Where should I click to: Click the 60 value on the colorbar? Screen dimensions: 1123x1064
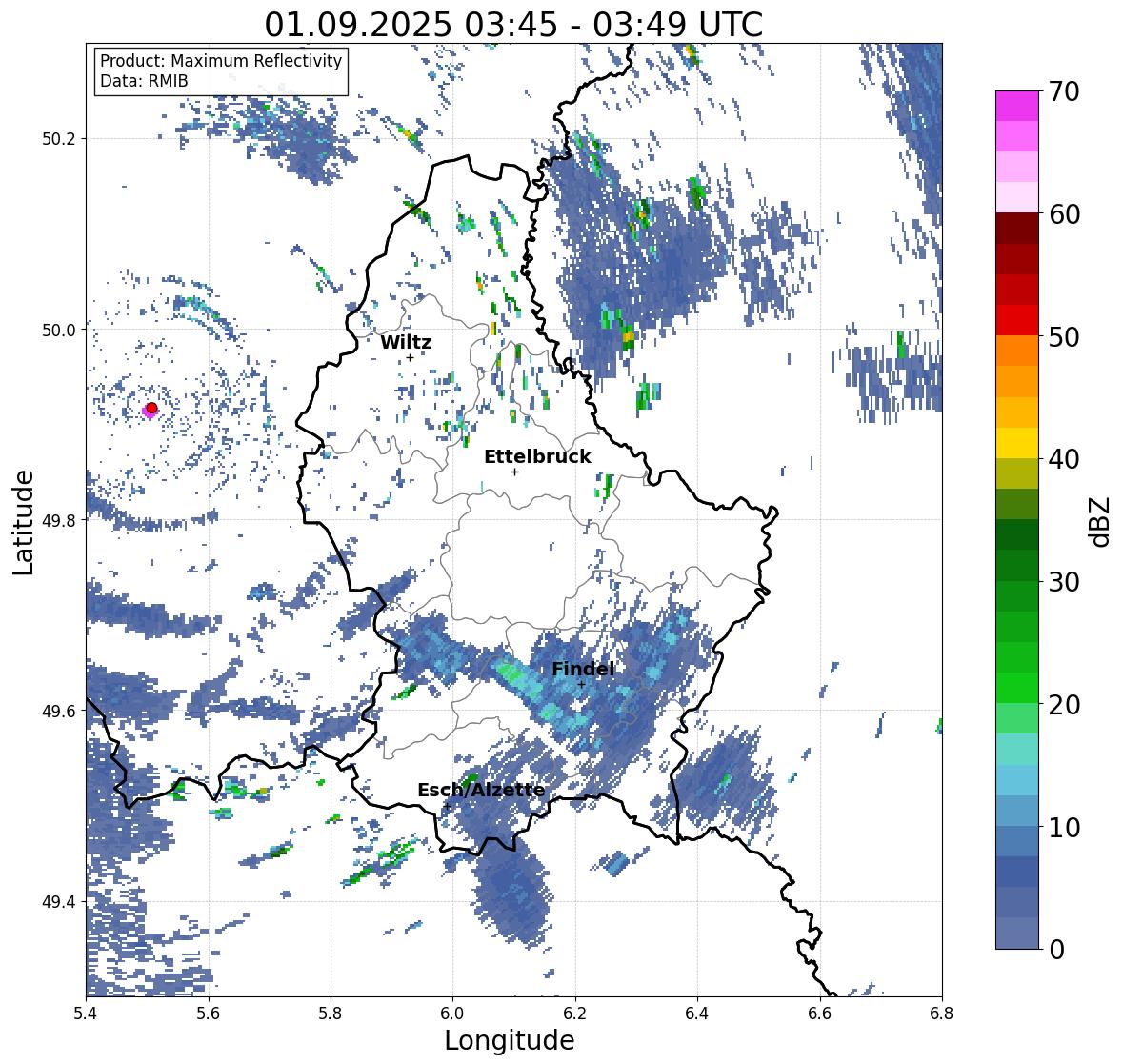[1064, 214]
